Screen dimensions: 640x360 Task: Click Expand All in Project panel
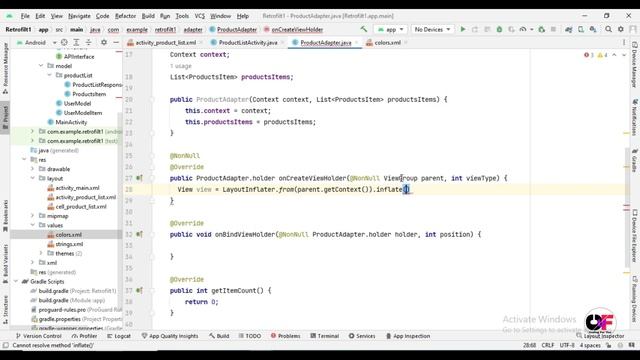(76, 42)
